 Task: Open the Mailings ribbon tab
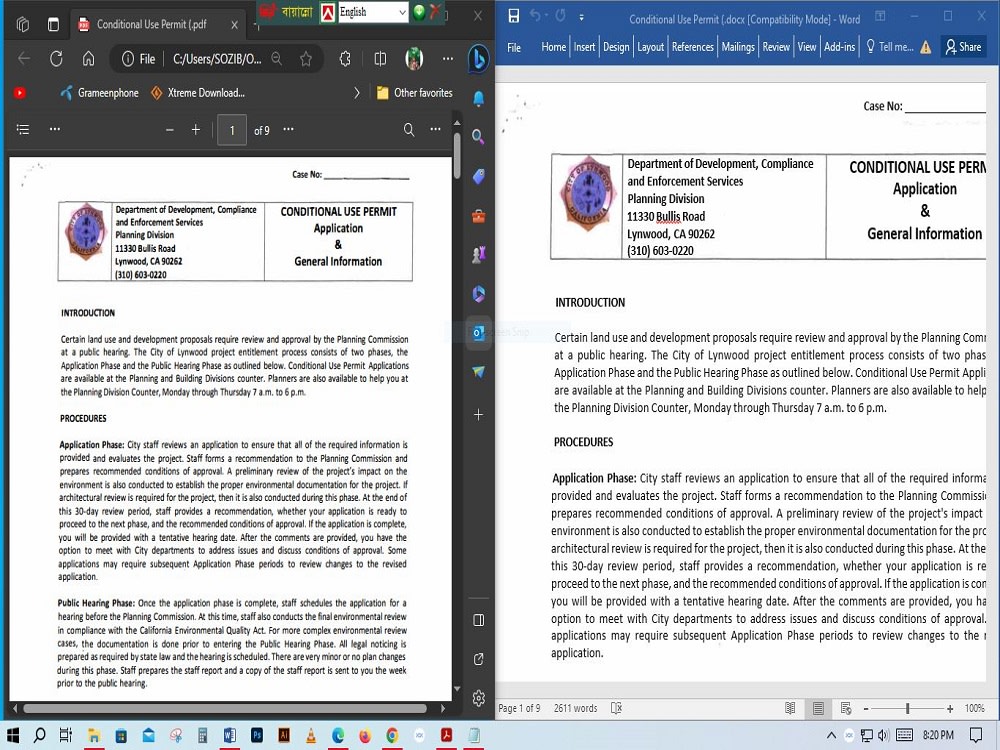pos(738,47)
